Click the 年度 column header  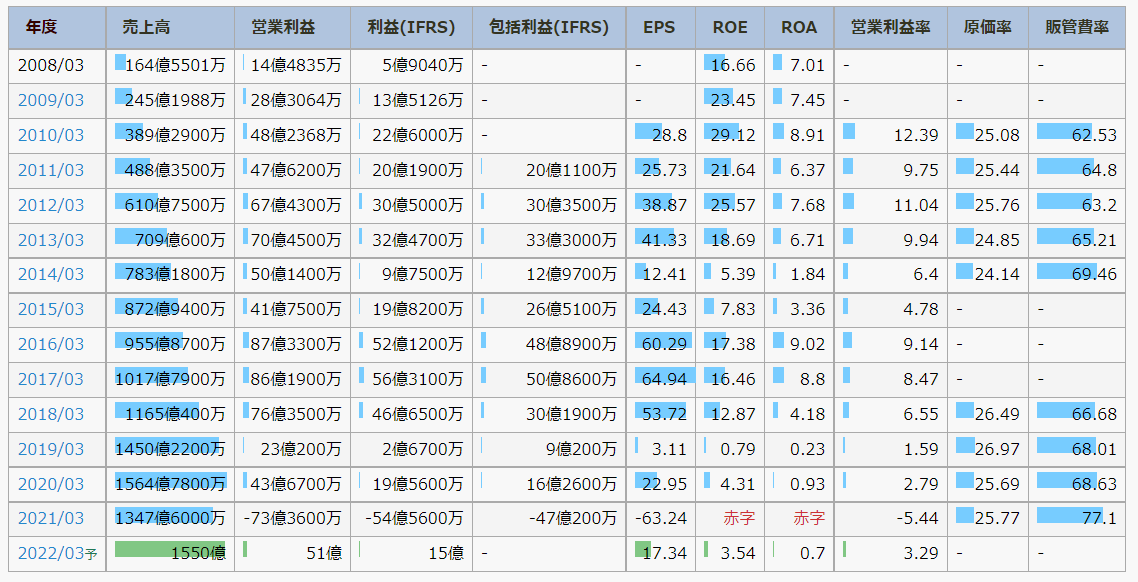point(57,28)
